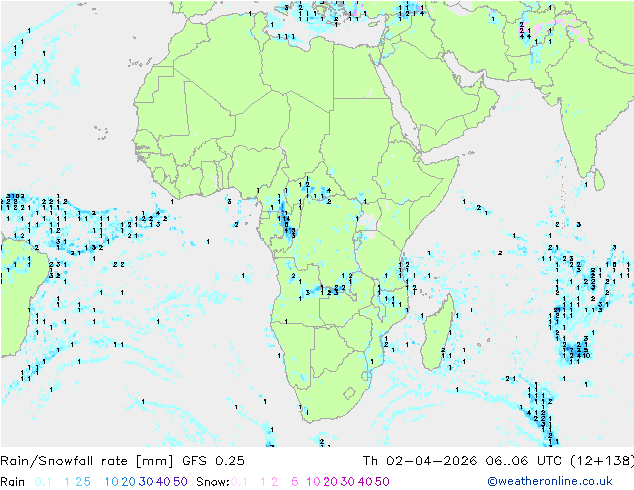Pick the rain legend value 50
Viewport: 634px width, 490px height.
coord(180,482)
